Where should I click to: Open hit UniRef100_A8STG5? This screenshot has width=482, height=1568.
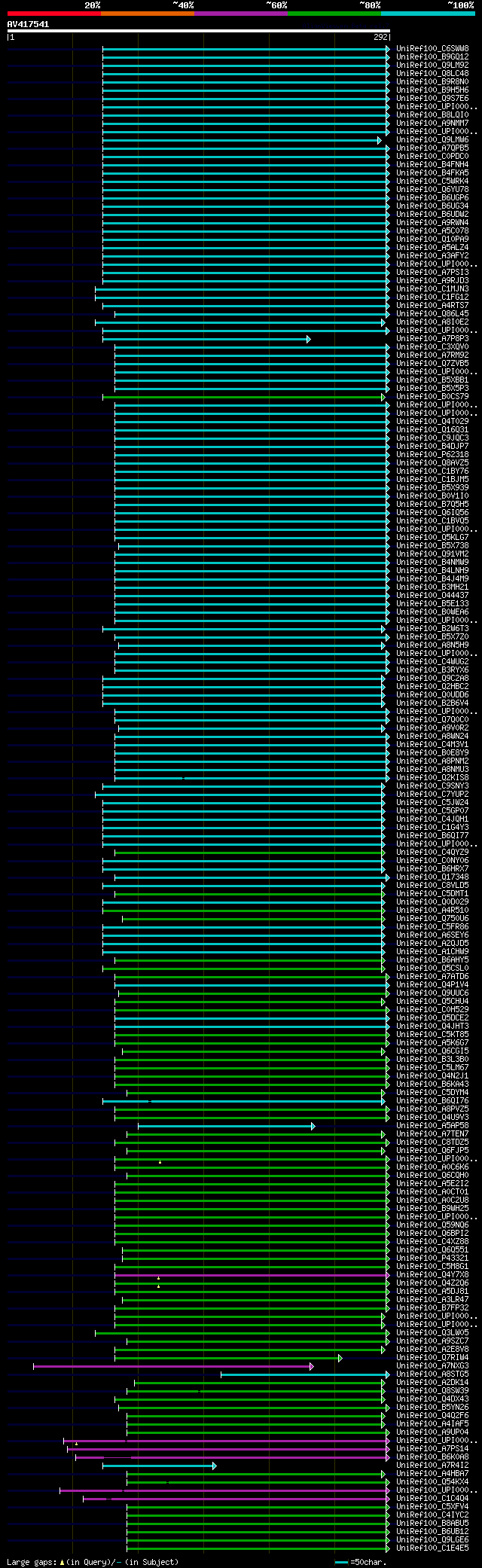pos(432,1374)
